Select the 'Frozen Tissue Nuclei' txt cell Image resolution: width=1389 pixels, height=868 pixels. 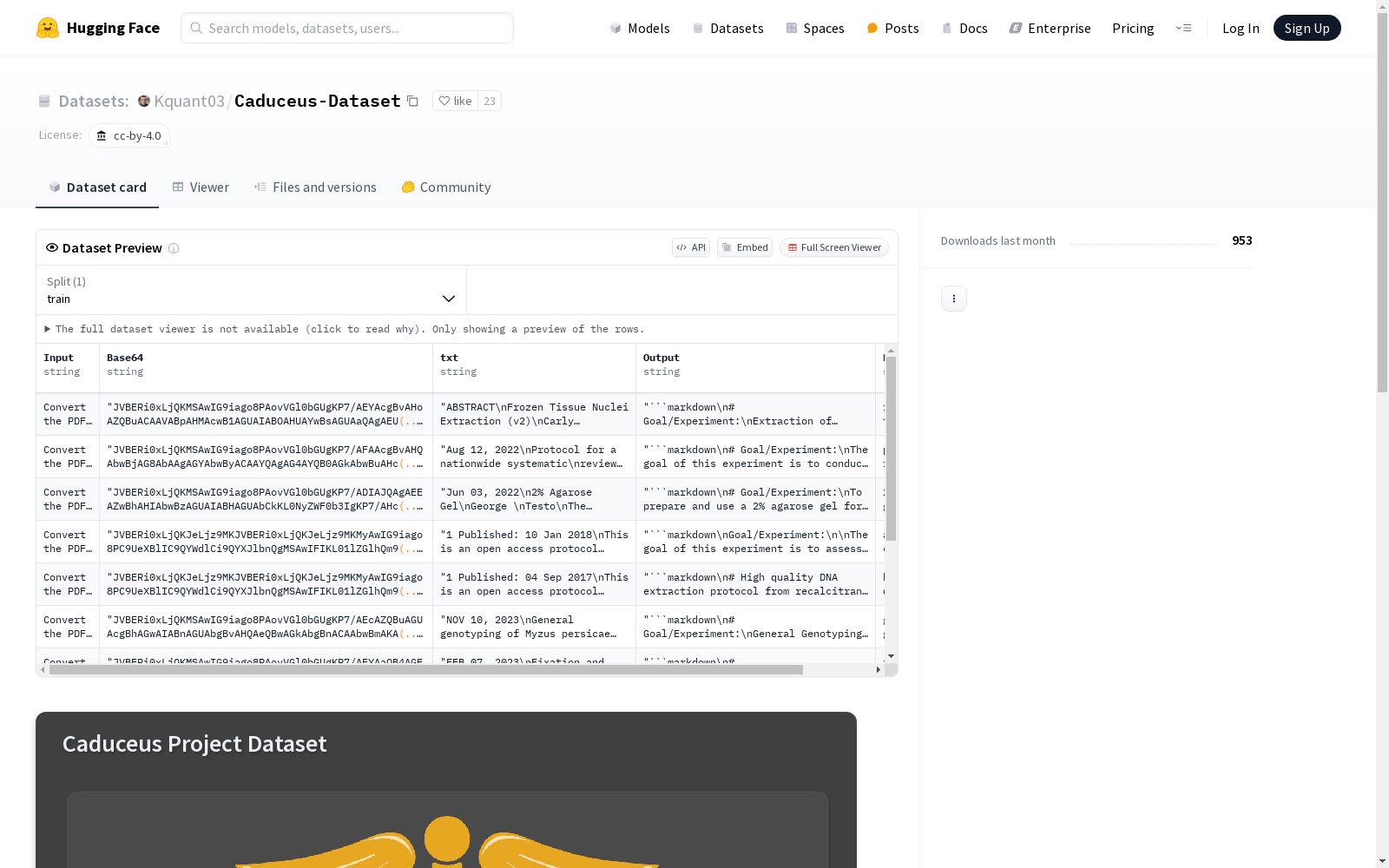(x=534, y=414)
